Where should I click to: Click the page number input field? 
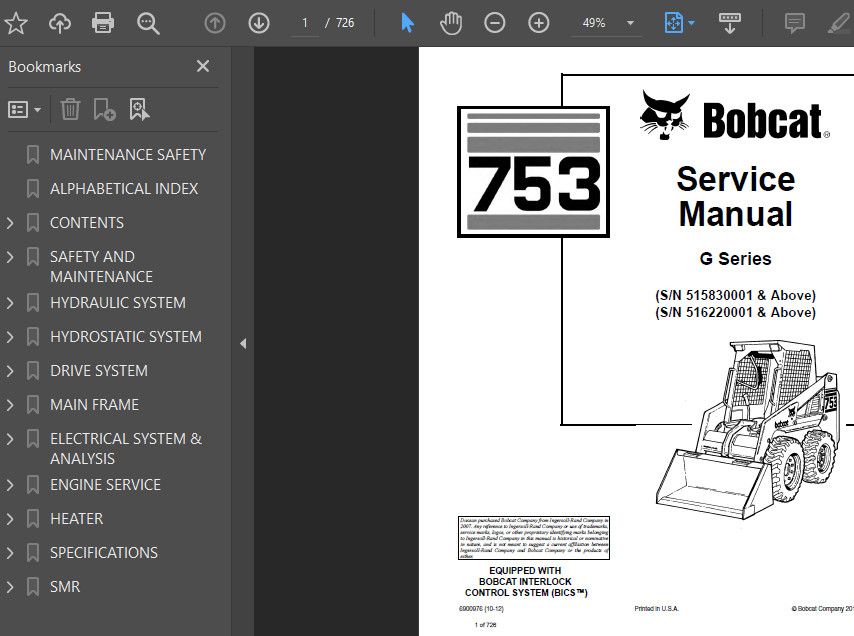pos(304,23)
